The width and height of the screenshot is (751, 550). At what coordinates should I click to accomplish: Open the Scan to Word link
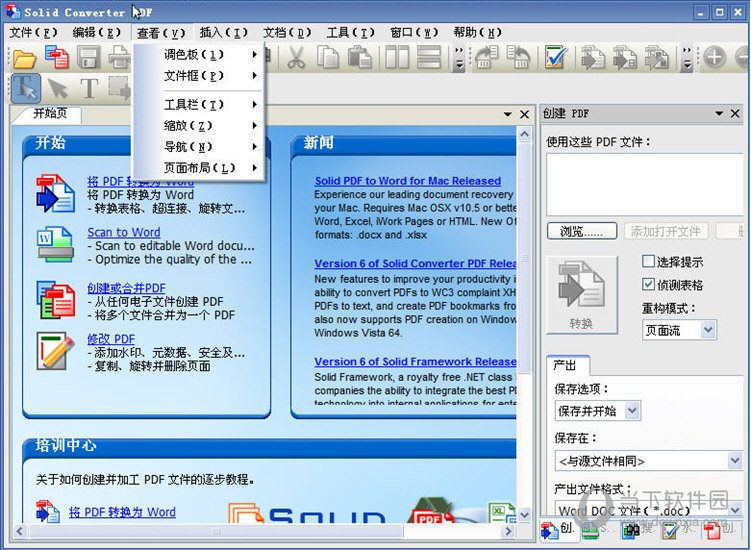[124, 232]
